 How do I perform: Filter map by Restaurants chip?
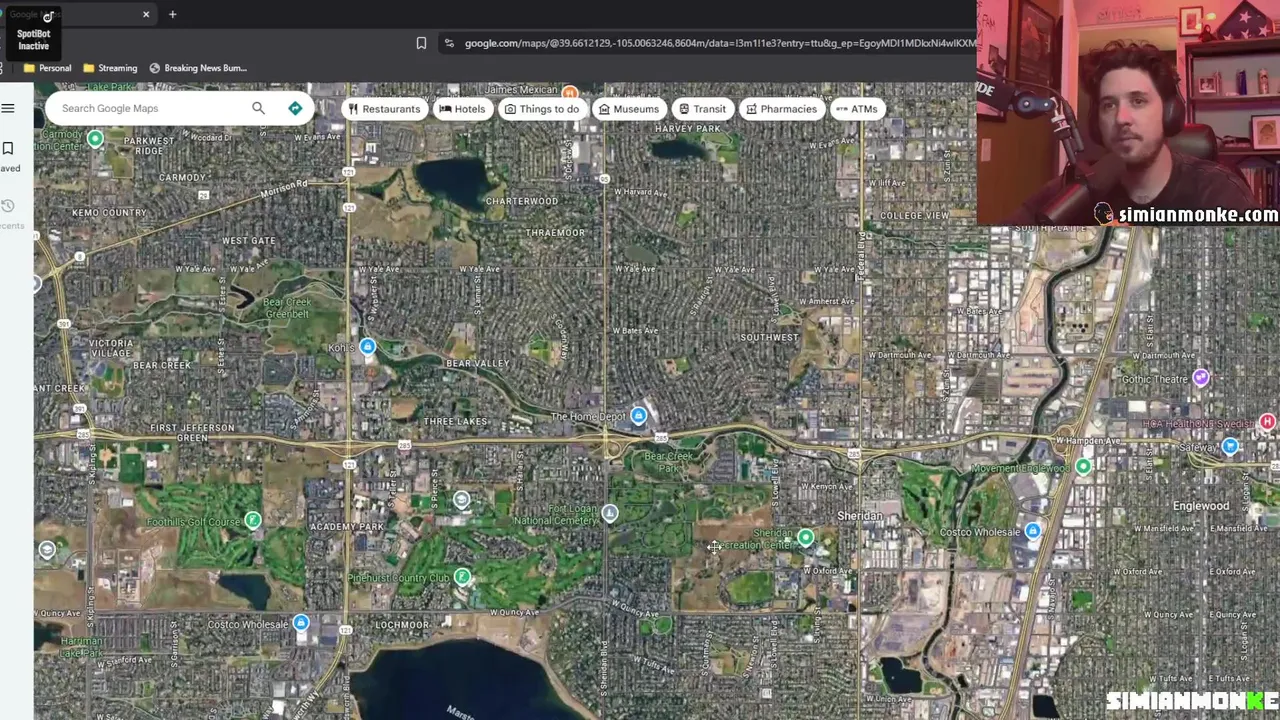tap(384, 109)
